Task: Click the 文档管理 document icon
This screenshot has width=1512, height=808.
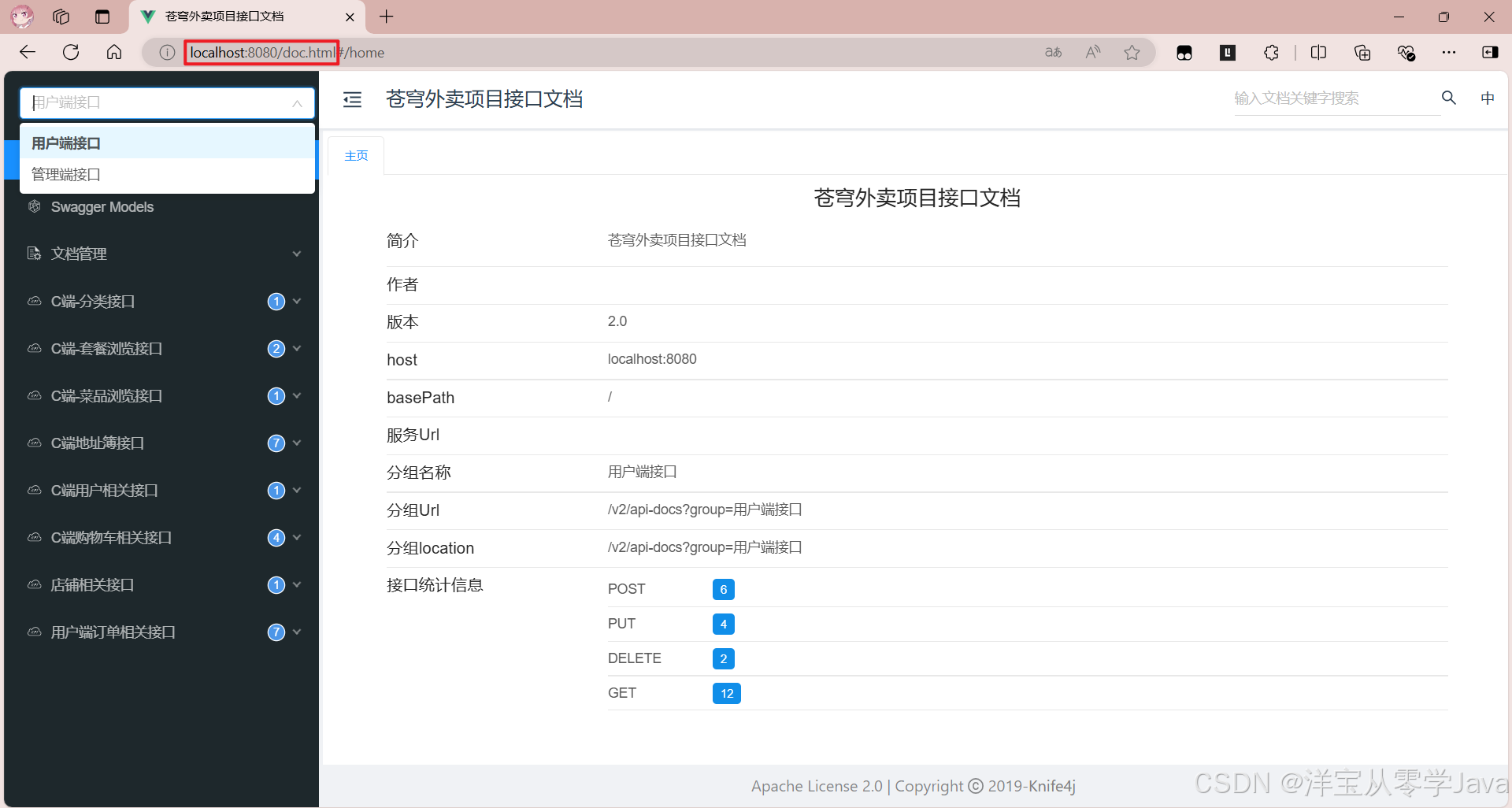Action: (34, 254)
